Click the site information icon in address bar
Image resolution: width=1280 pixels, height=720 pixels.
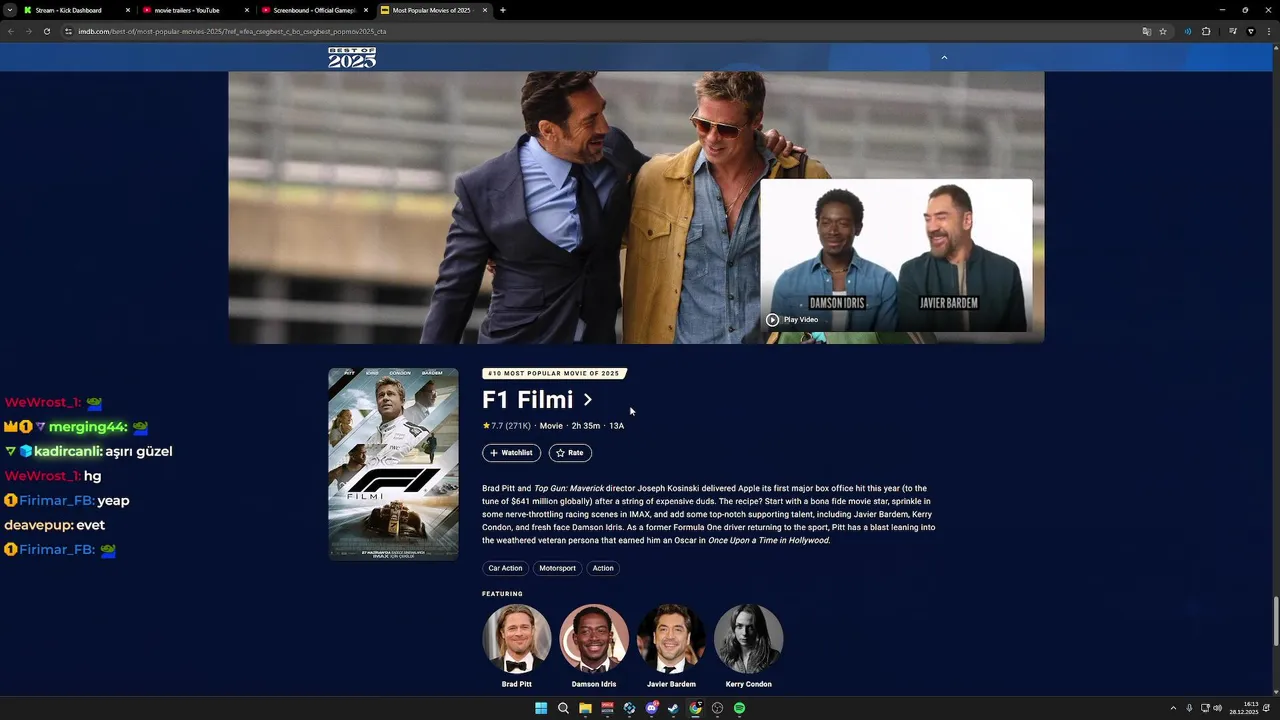point(69,31)
